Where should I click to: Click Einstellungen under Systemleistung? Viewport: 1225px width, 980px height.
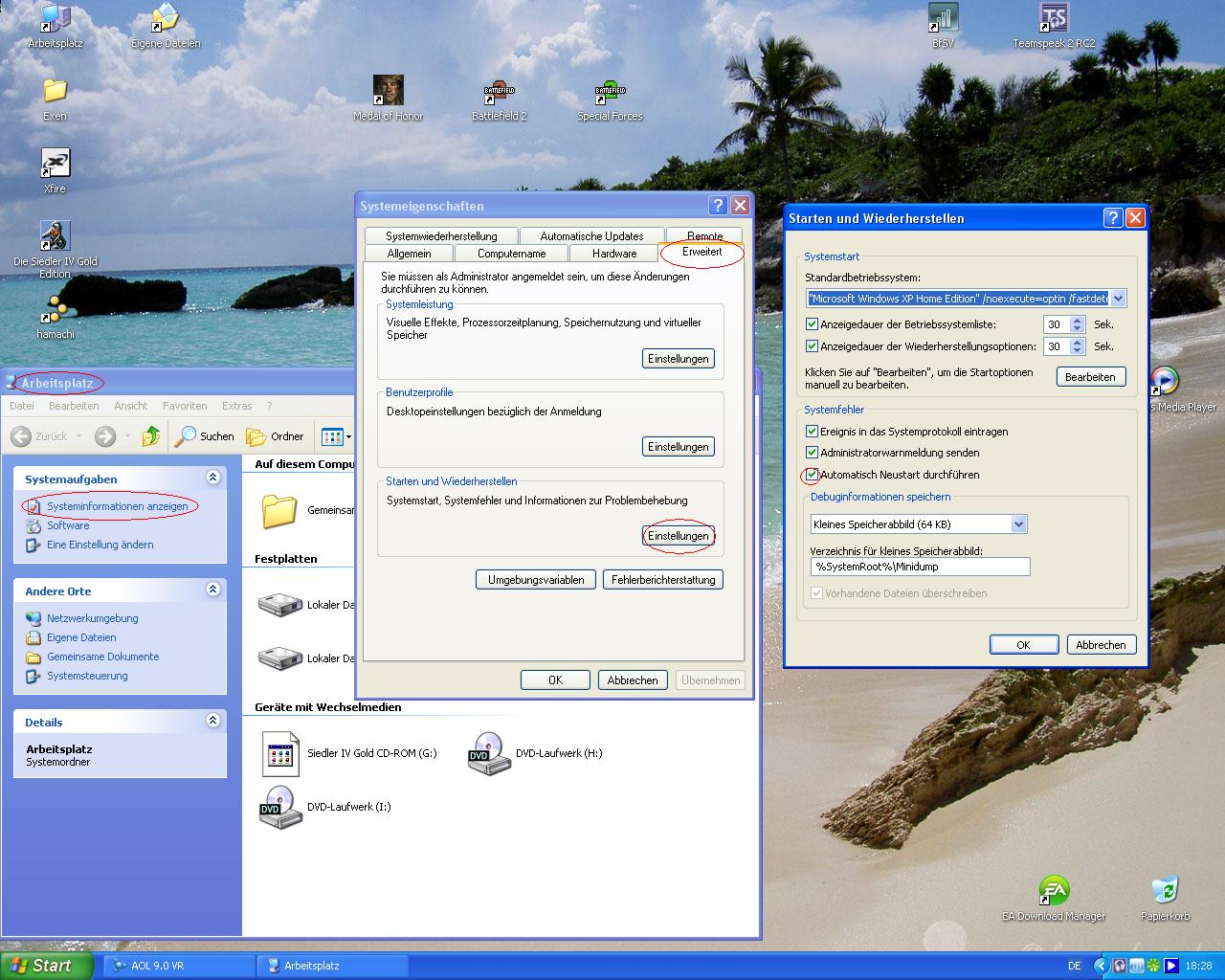679,359
